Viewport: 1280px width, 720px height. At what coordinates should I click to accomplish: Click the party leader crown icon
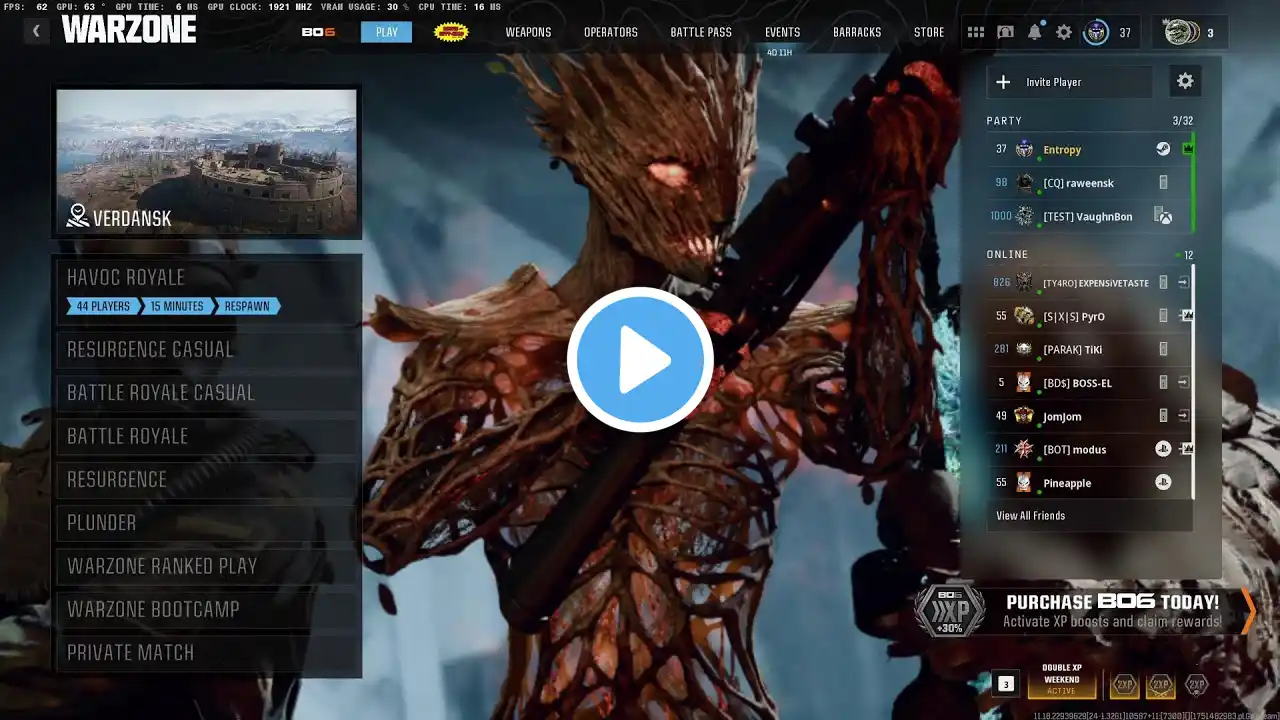pos(1188,149)
